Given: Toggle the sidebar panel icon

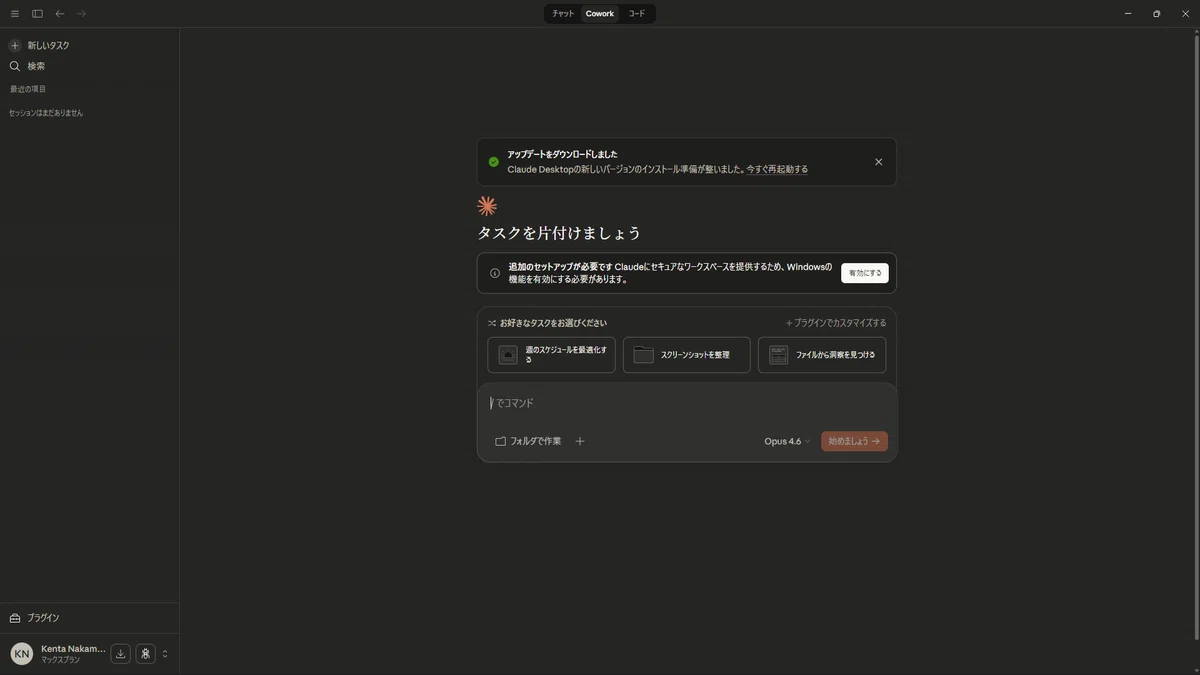Looking at the screenshot, I should coord(37,14).
